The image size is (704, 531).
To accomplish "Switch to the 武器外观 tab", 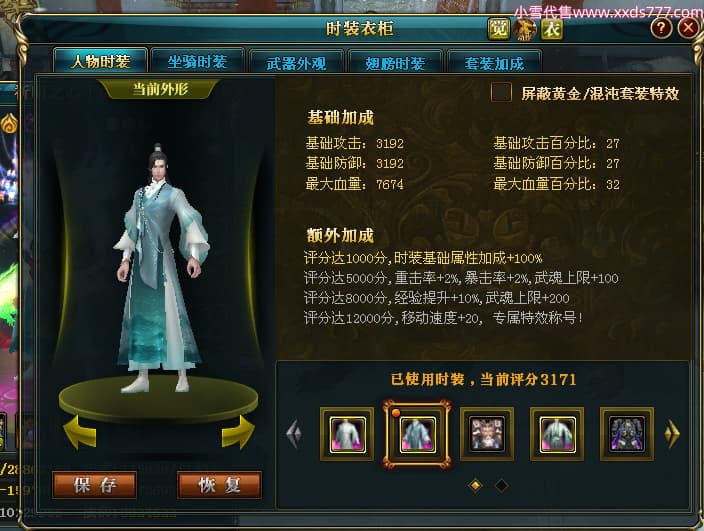I will point(296,63).
